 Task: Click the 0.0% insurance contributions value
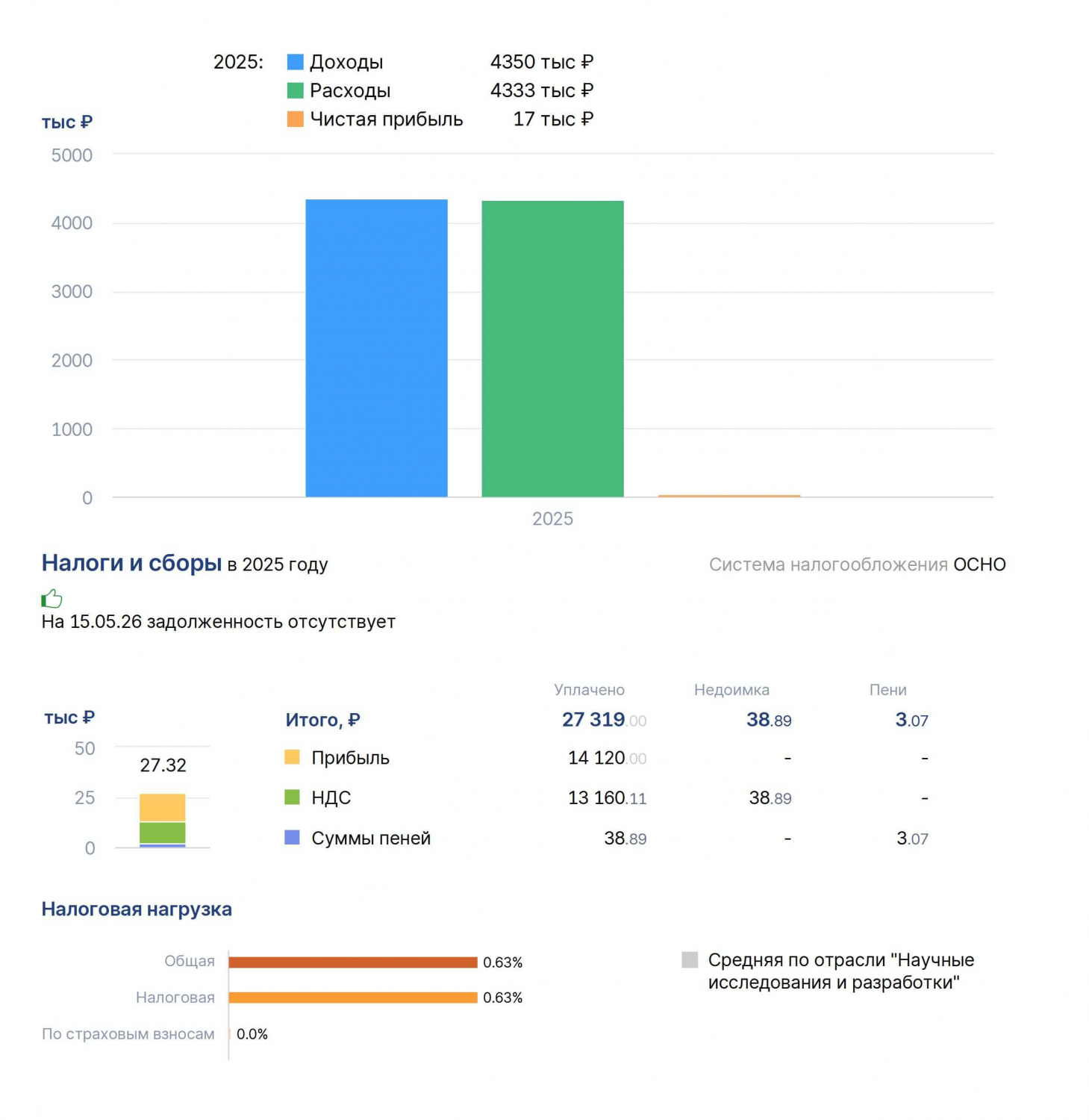252,1034
